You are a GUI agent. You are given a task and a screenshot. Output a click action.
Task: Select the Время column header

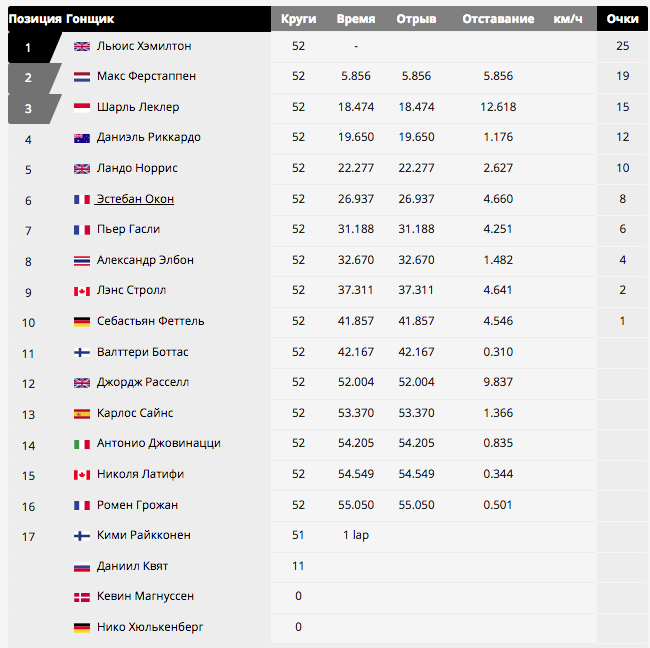tap(356, 19)
